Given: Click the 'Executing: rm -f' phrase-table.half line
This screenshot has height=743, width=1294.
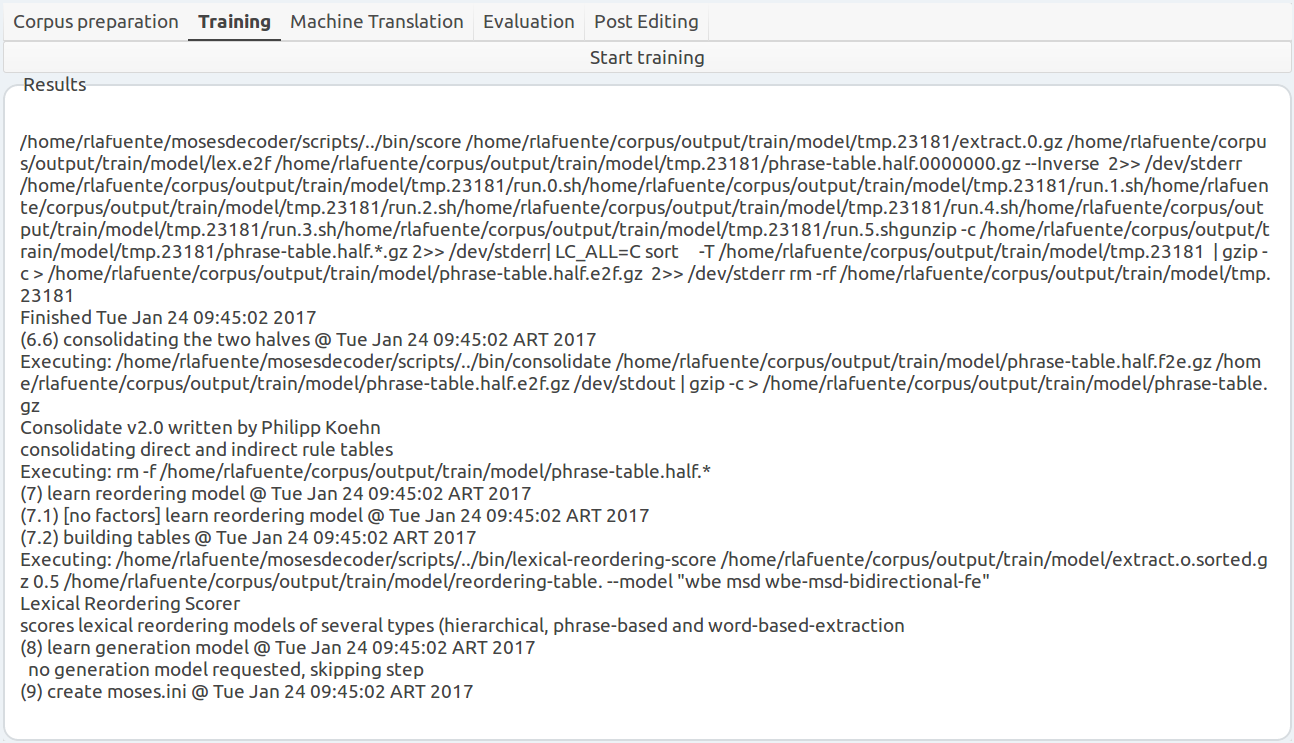Looking at the screenshot, I should [x=365, y=472].
